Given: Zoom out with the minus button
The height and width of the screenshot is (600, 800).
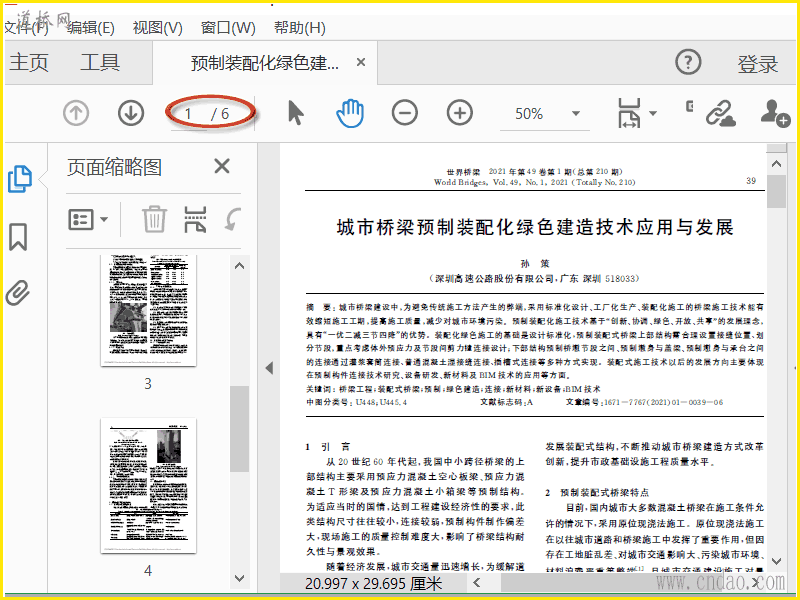Looking at the screenshot, I should click(405, 113).
